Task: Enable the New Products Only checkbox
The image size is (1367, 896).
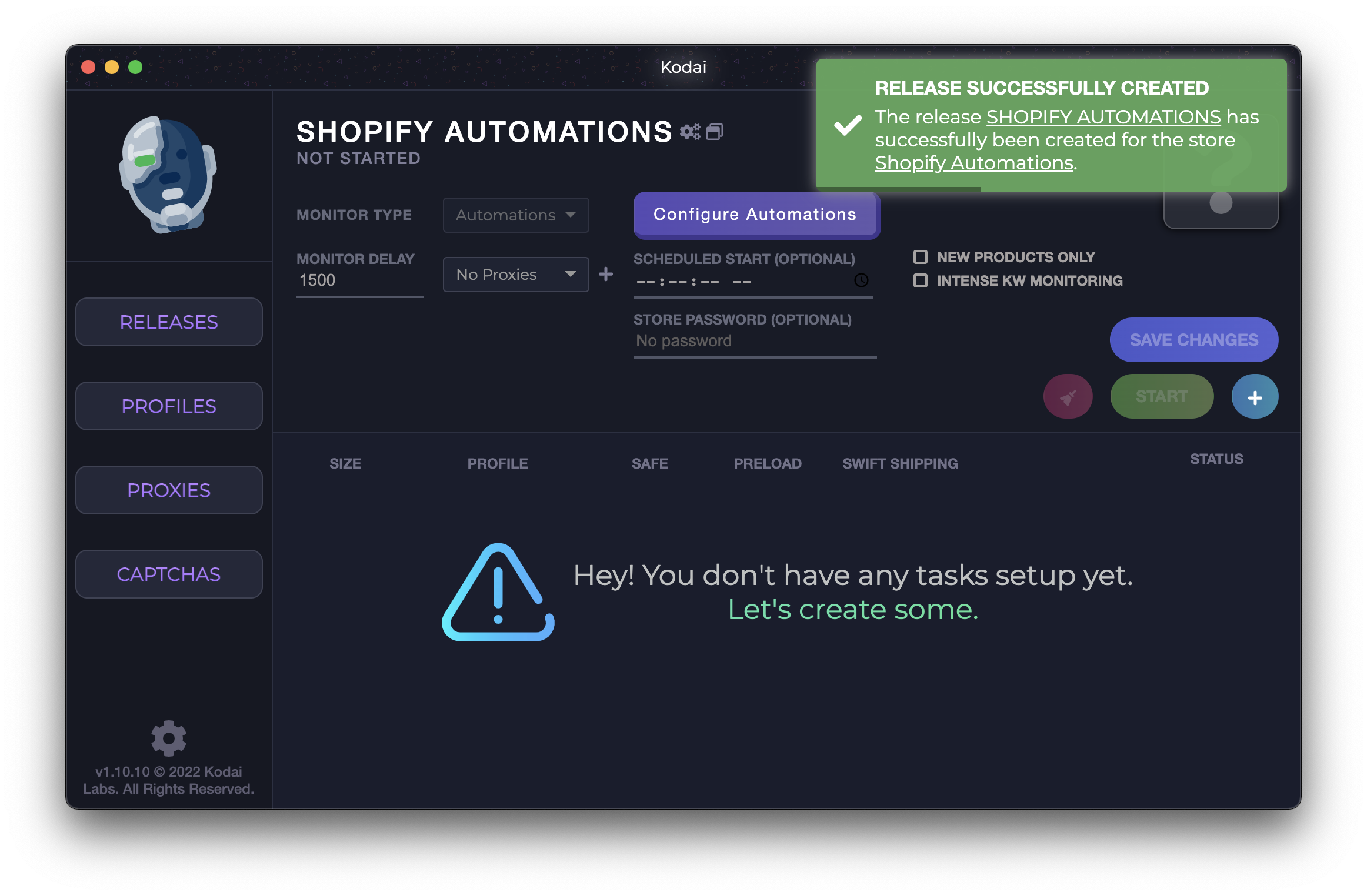Action: pyautogui.click(x=921, y=257)
